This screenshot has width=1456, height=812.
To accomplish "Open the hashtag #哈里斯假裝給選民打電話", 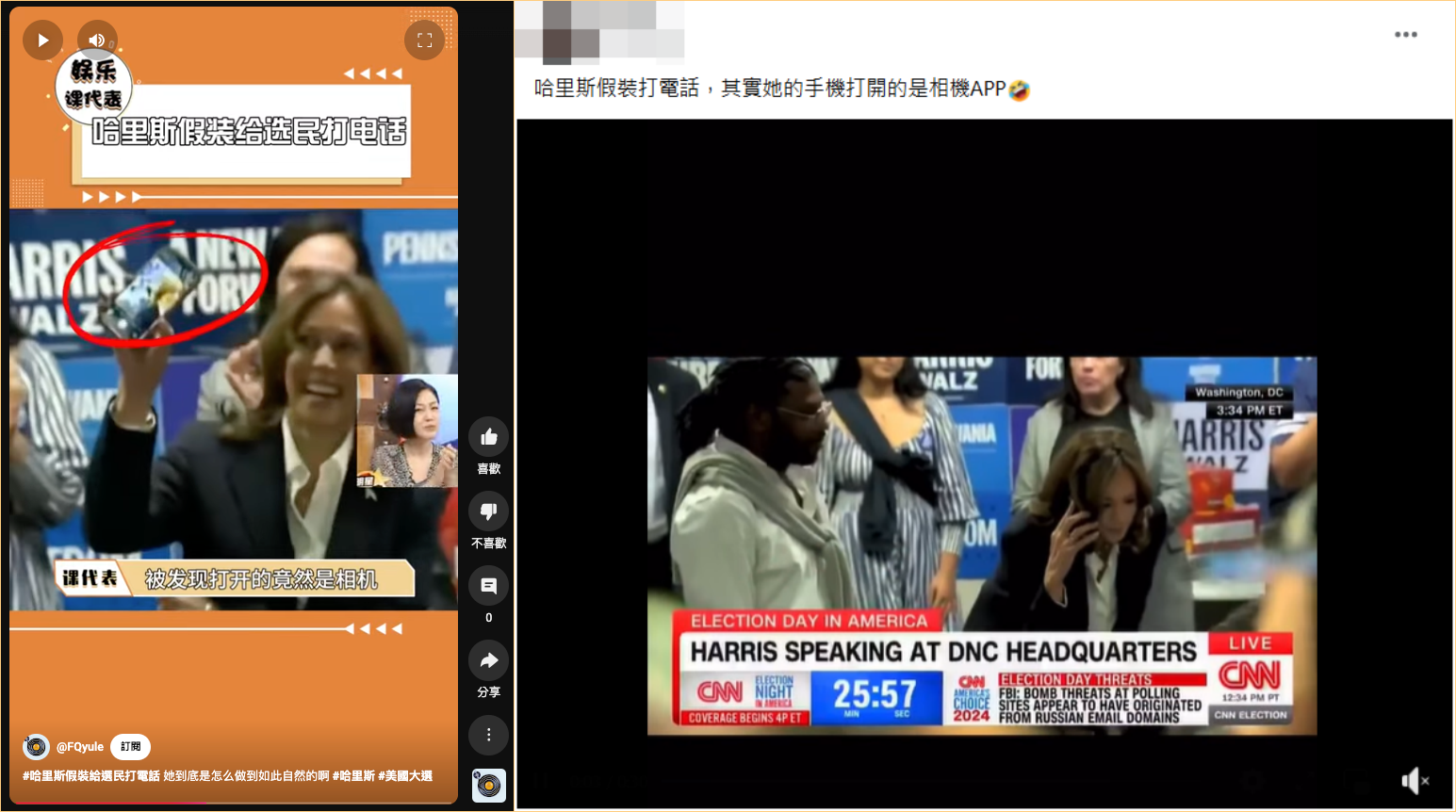I will [91, 776].
